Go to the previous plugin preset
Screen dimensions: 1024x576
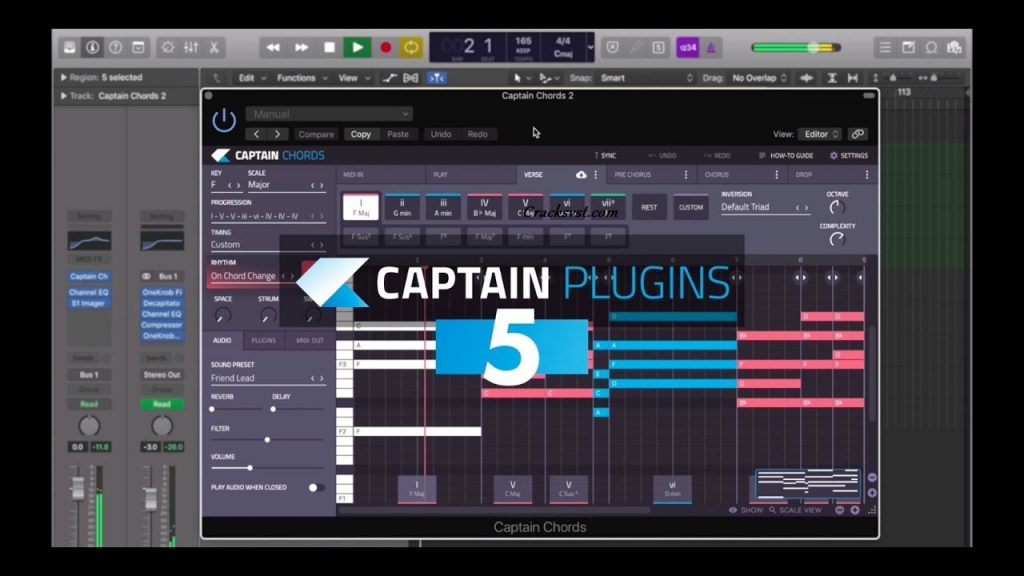257,134
